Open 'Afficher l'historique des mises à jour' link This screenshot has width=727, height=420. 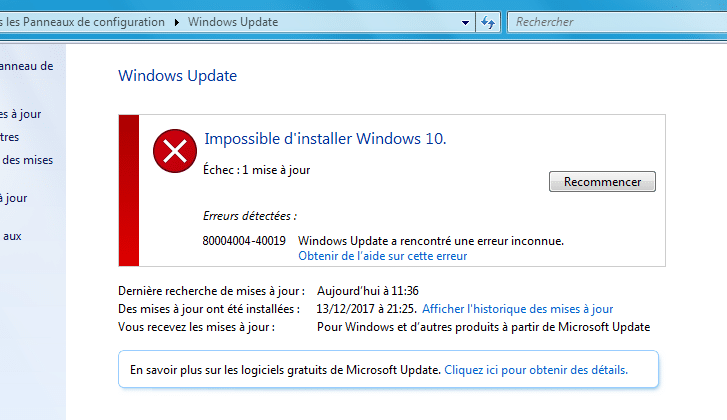tap(517, 309)
